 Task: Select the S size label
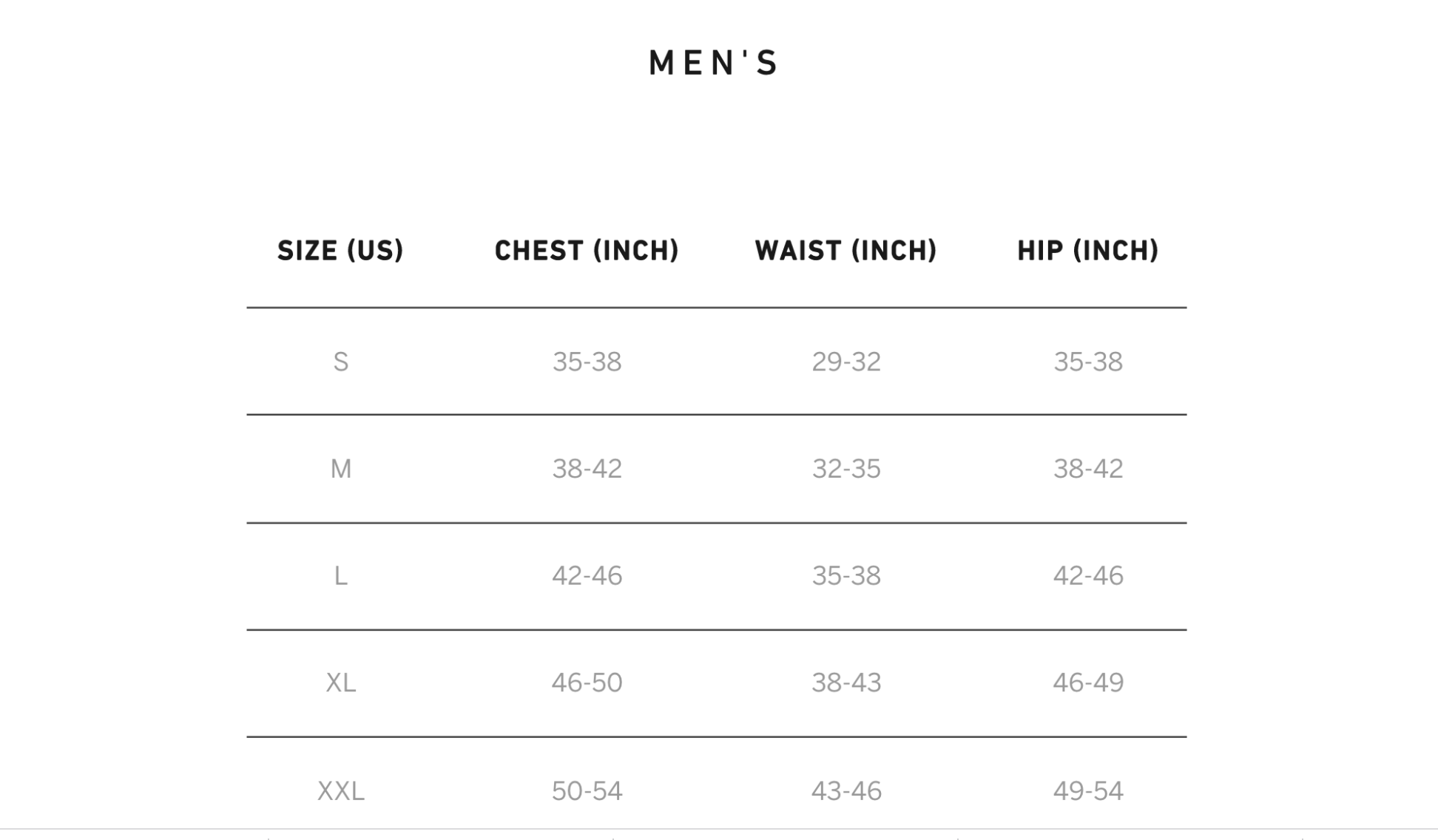pos(340,362)
